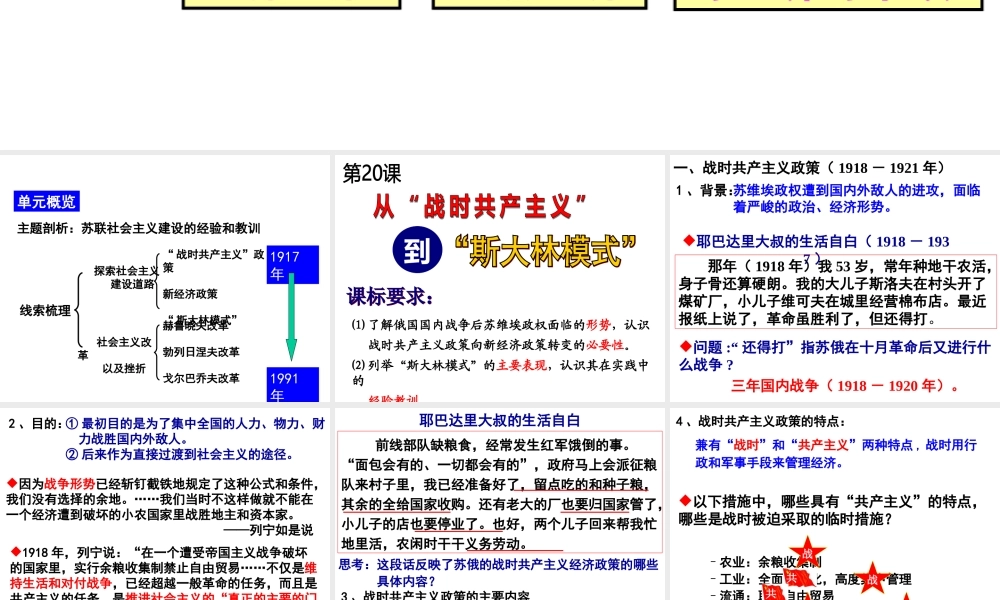1000x600 pixels.
Task: Click the 第20课 label
Action: coord(372,173)
